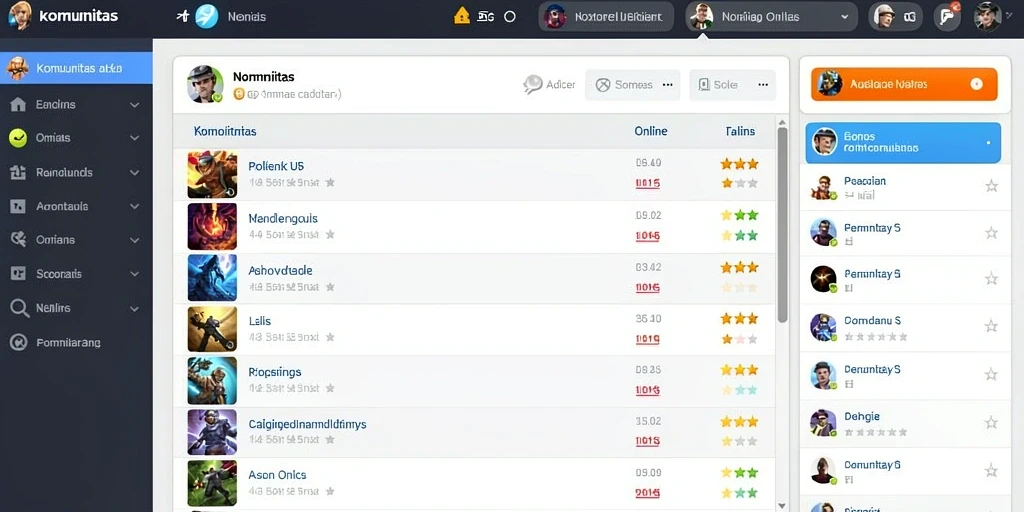Viewport: 1024px width, 512px height.
Task: Click the Nomnitas profile avatar in panel
Action: coord(205,84)
